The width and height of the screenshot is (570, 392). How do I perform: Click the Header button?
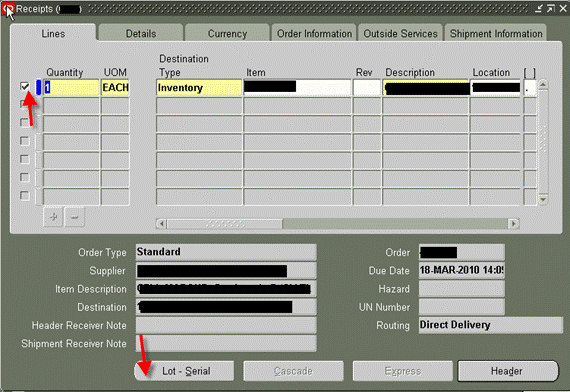click(507, 371)
